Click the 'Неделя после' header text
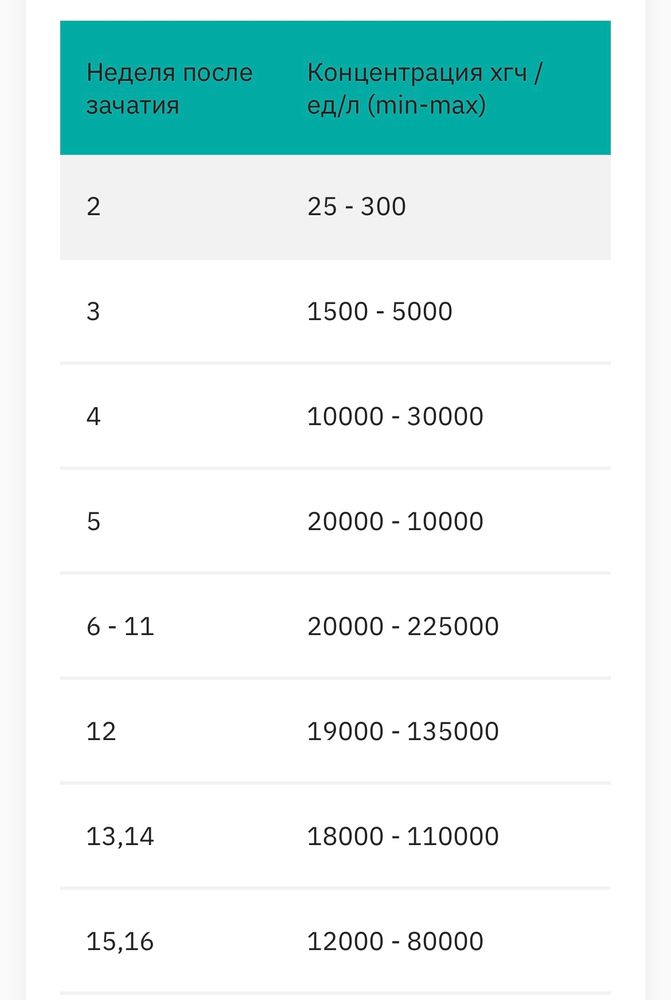The height and width of the screenshot is (1000, 671). pos(169,73)
